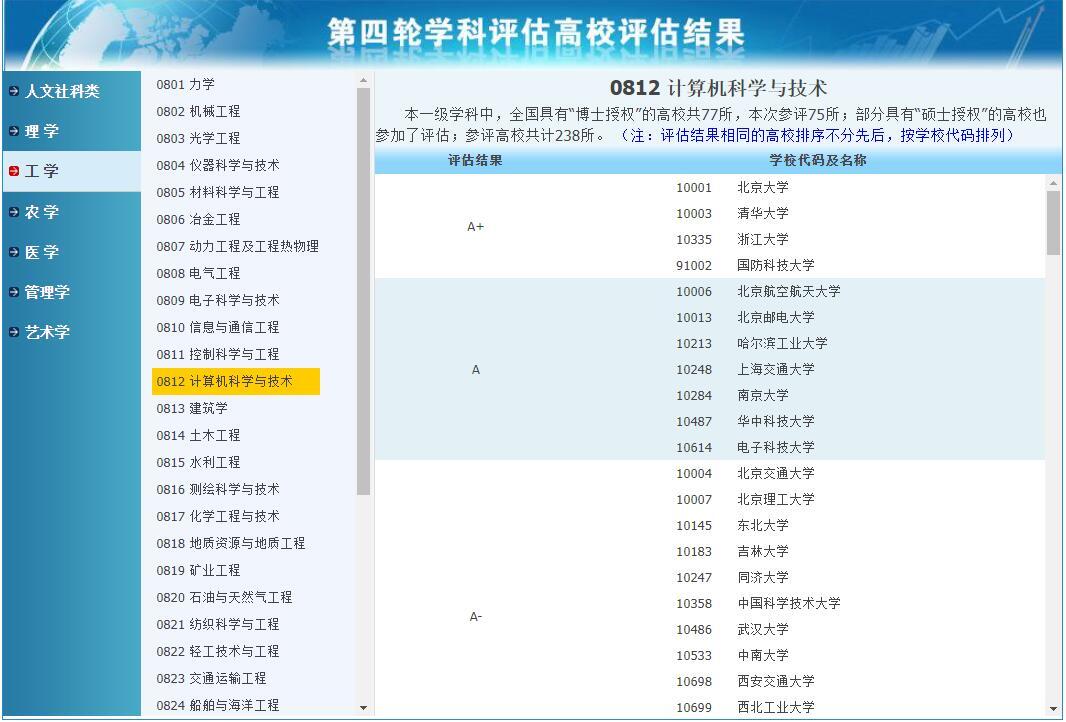Click the red arrow icon beside 工学
1066x722 pixels.
[x=14, y=172]
